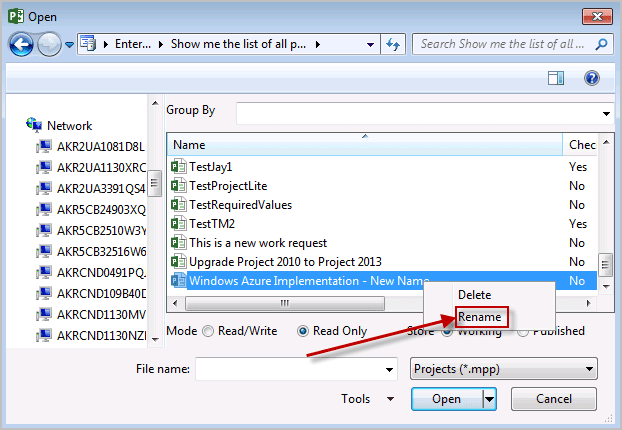Select the Read Only mode radio button
622x430 pixels.
(303, 331)
